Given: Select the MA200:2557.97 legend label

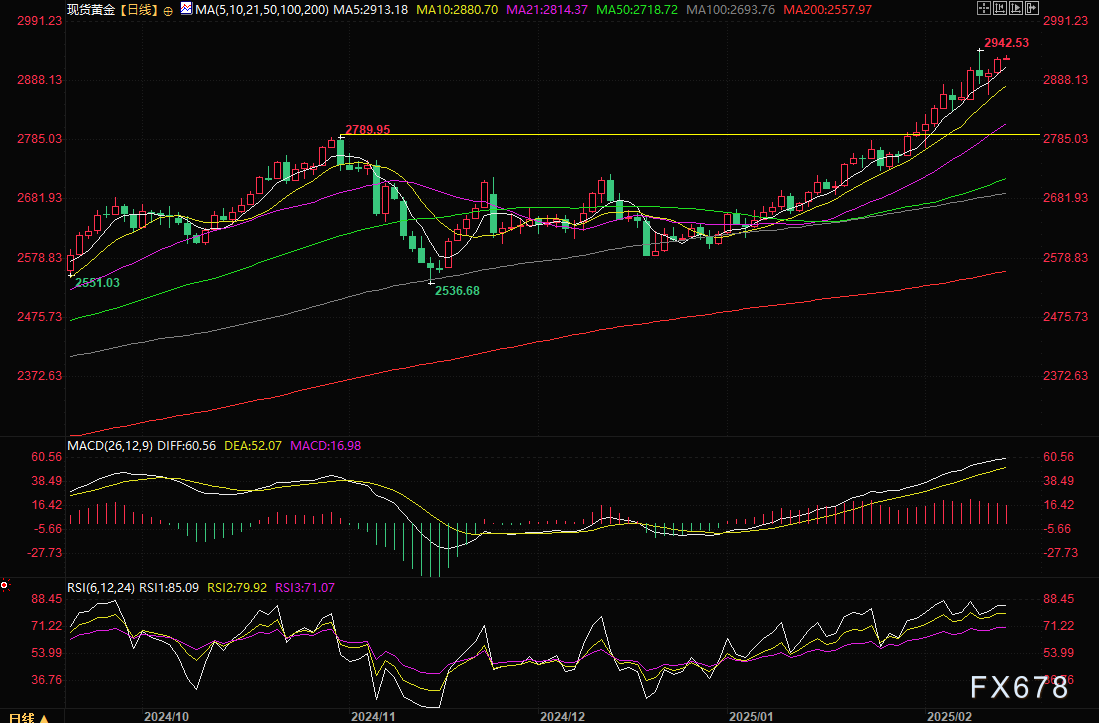Looking at the screenshot, I should tap(828, 9).
